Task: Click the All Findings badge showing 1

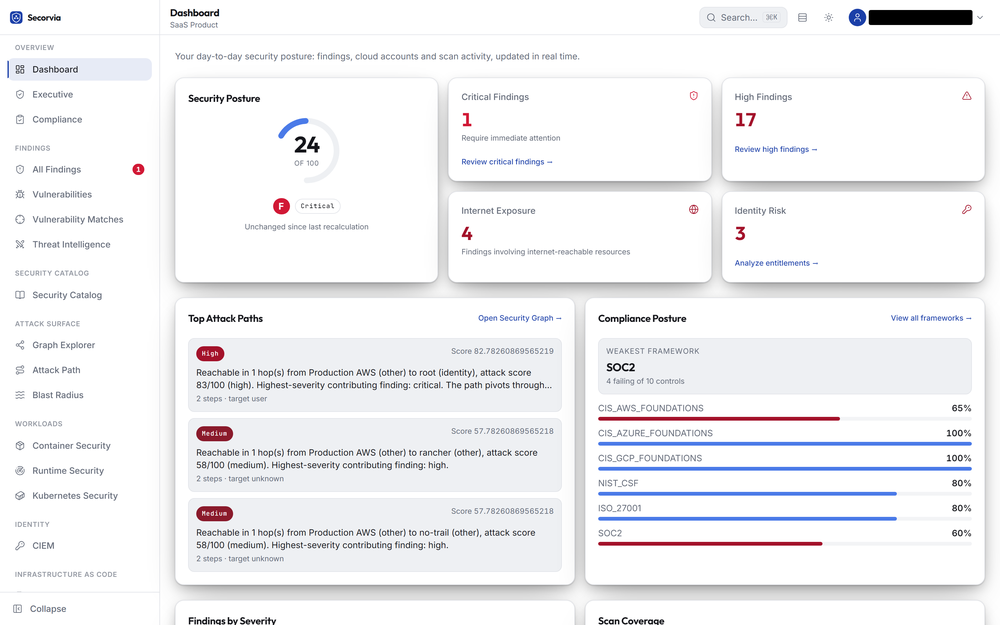Action: click(x=138, y=170)
